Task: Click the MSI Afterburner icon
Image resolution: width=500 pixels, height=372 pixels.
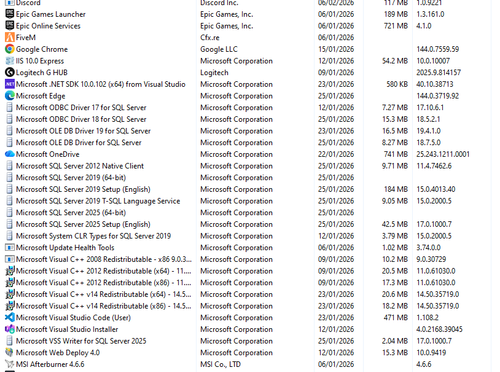Action: (10, 364)
